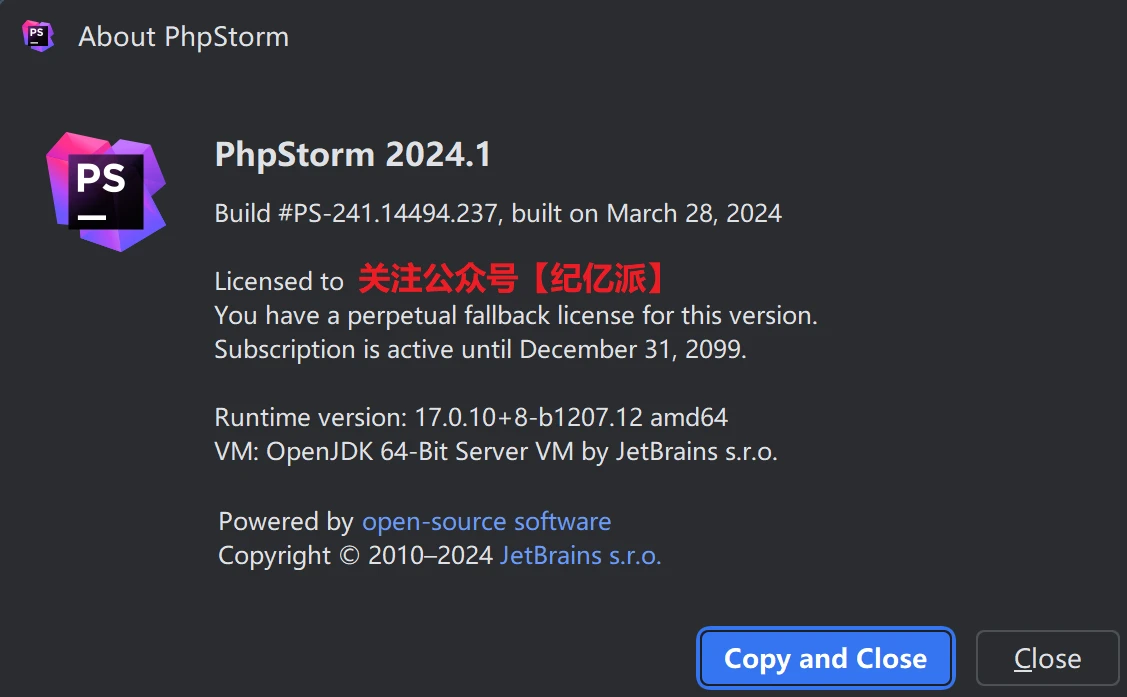
Task: Click the small PhpStorm icon in title bar
Action: [x=38, y=36]
